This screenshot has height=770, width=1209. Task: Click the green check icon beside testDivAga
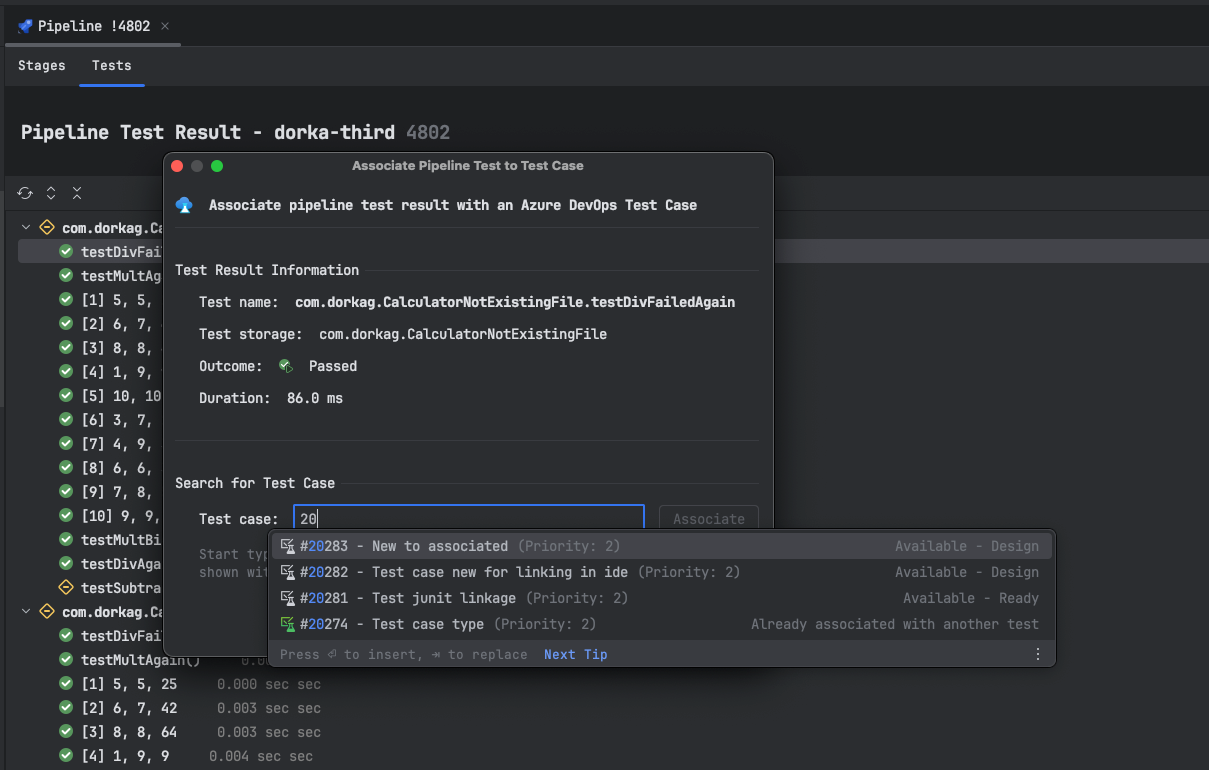(x=66, y=564)
